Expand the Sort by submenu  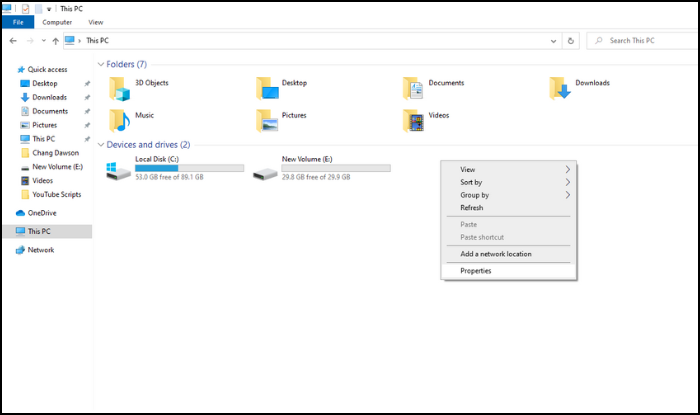point(508,182)
